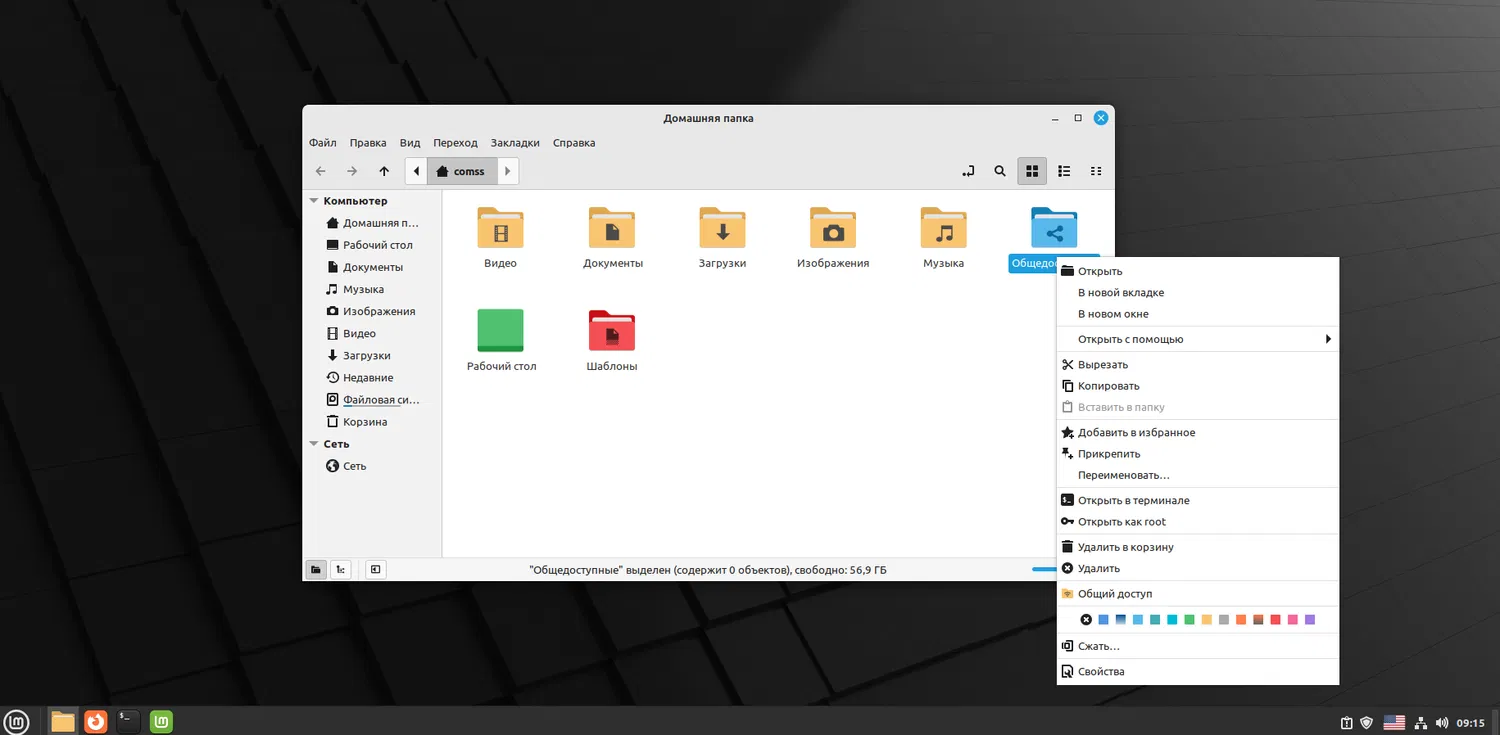Open the Сеть location with the globe icon

347,466
